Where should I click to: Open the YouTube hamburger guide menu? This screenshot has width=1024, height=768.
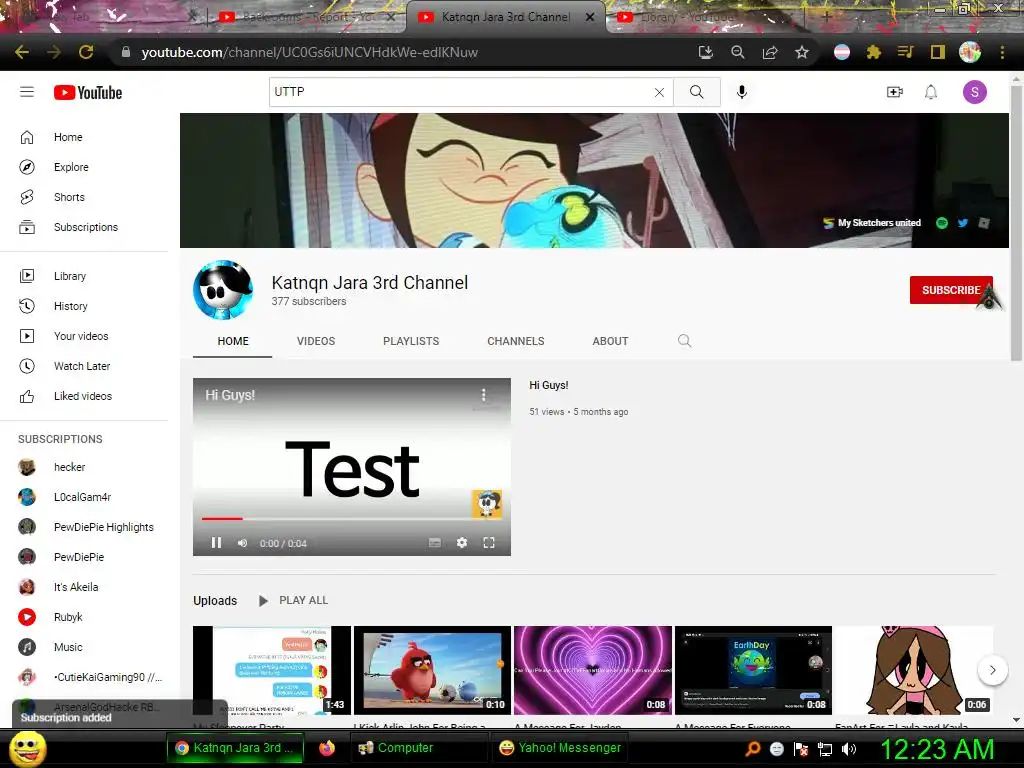27,92
